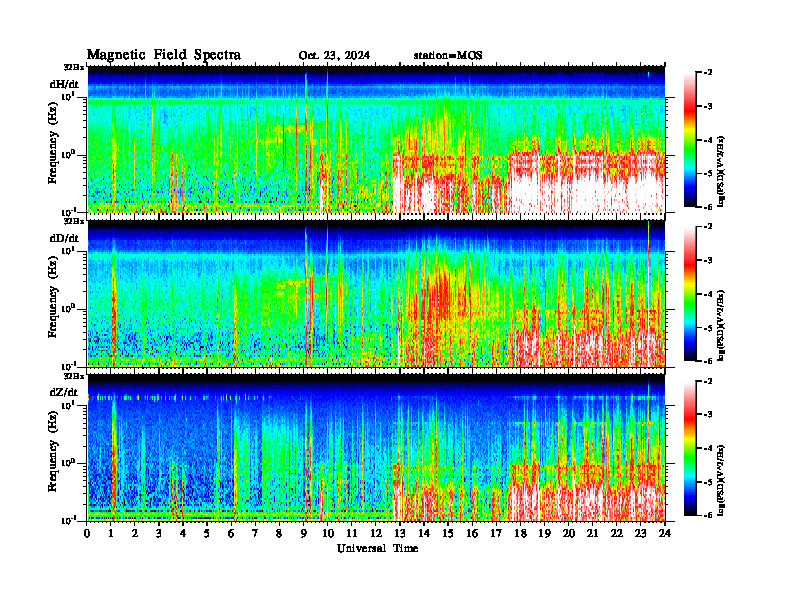This screenshot has height=612, width=792.
Task: Click the color scale bar beside dH/dt panel
Action: click(689, 139)
